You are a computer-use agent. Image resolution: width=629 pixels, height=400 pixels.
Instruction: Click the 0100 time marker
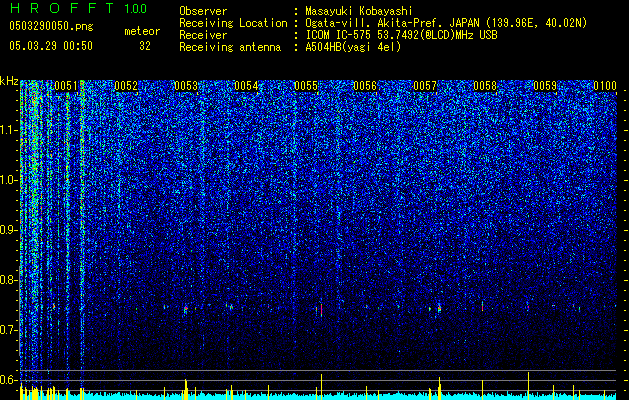click(605, 86)
